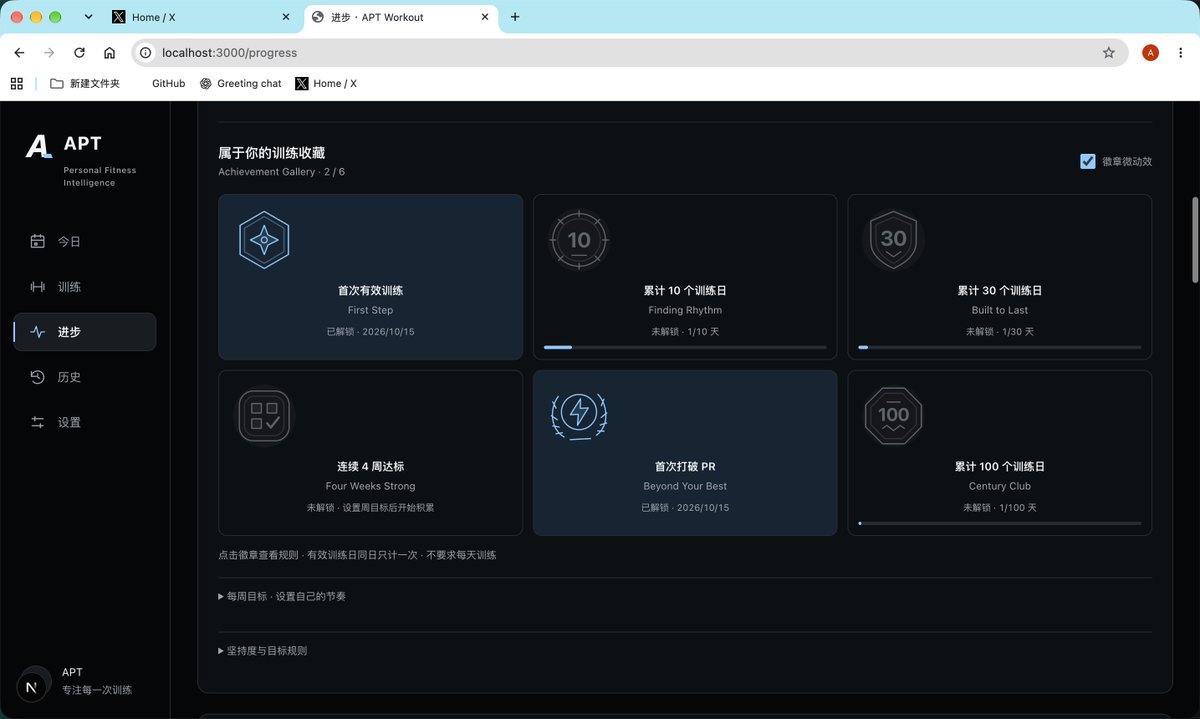Click the 属于你的训练收藏 heading
The image size is (1200, 719).
coord(272,153)
